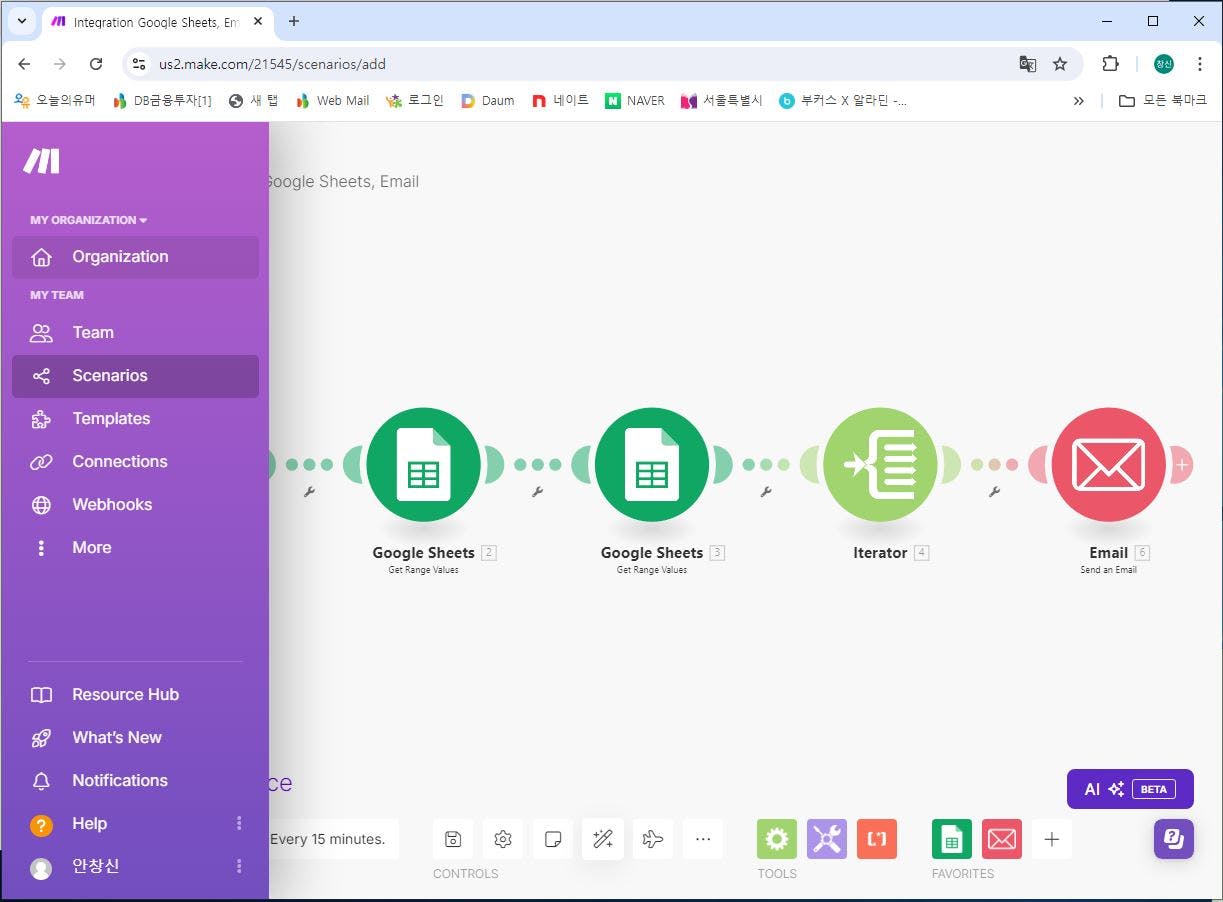Image resolution: width=1223 pixels, height=902 pixels.
Task: Open more controls ellipsis menu
Action: [703, 839]
